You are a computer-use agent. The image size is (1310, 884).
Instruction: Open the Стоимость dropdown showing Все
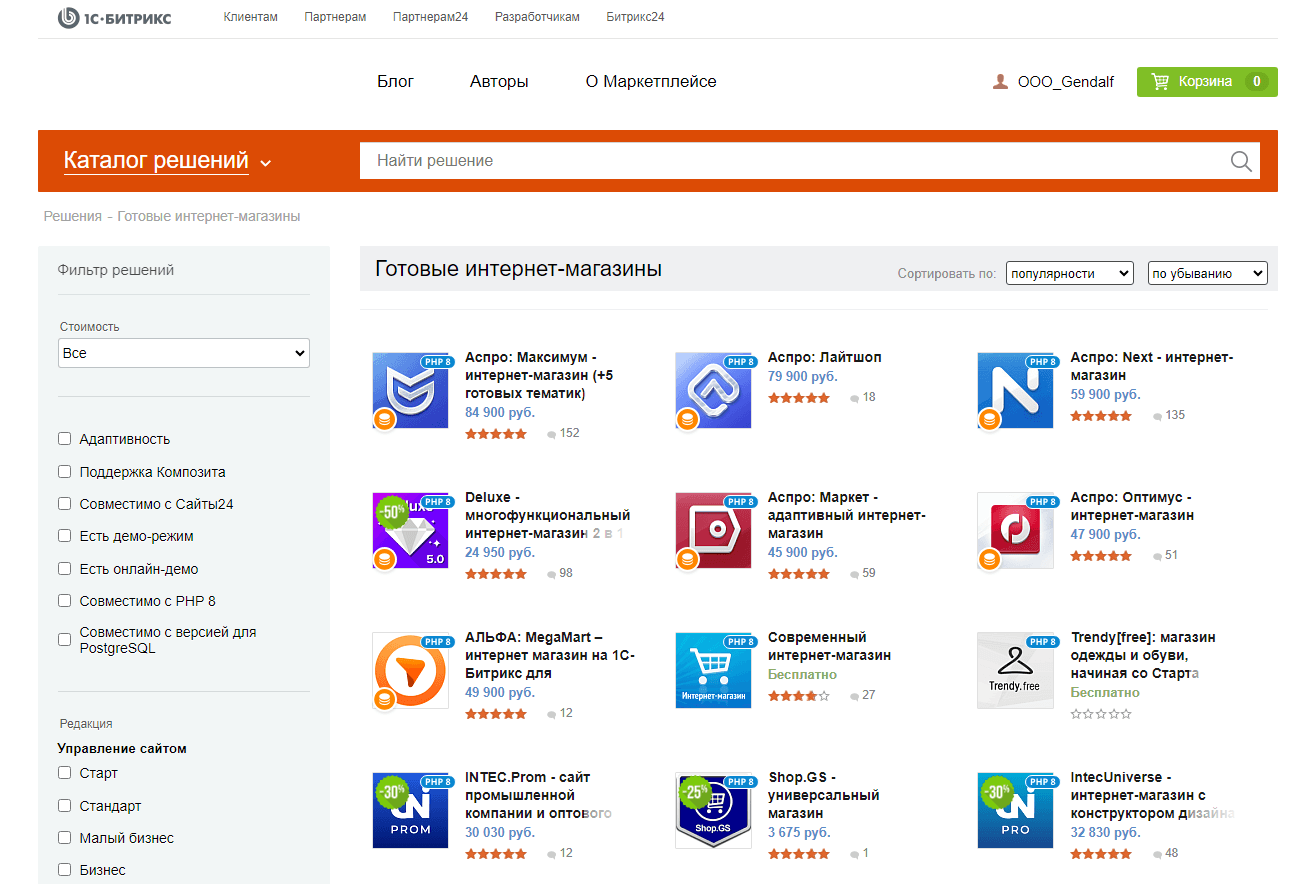point(184,353)
